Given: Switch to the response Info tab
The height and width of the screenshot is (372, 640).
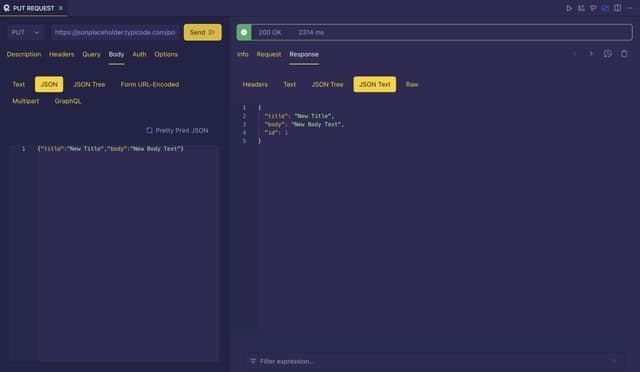Looking at the screenshot, I should (242, 54).
